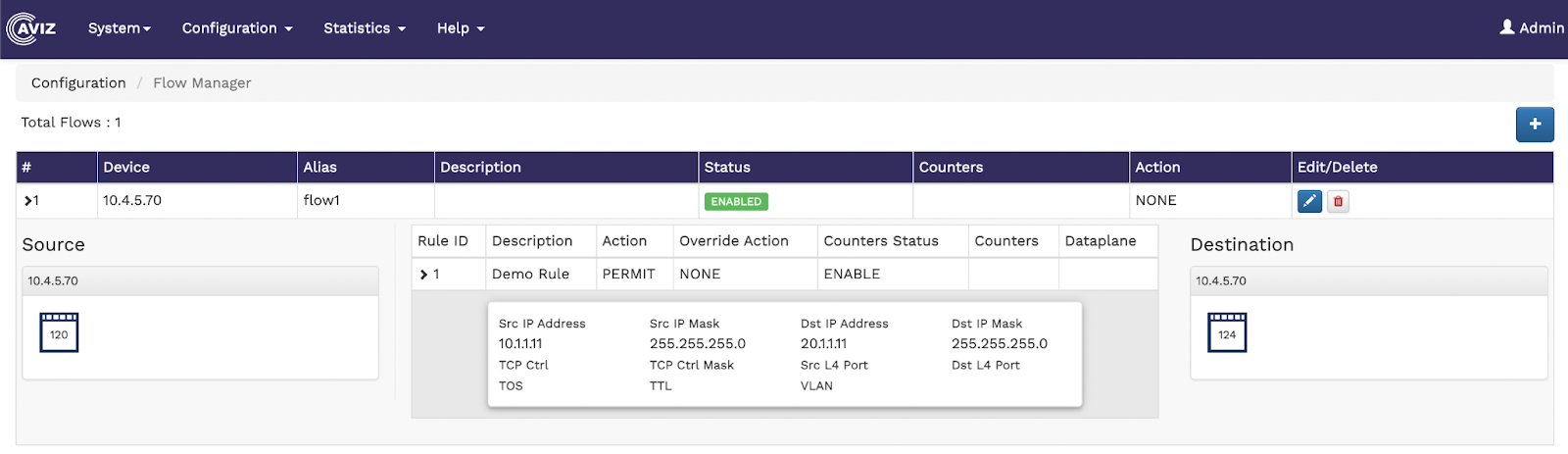Click the Total Flows : 1 text
Screen dimensions: 1568x454
pos(71,123)
